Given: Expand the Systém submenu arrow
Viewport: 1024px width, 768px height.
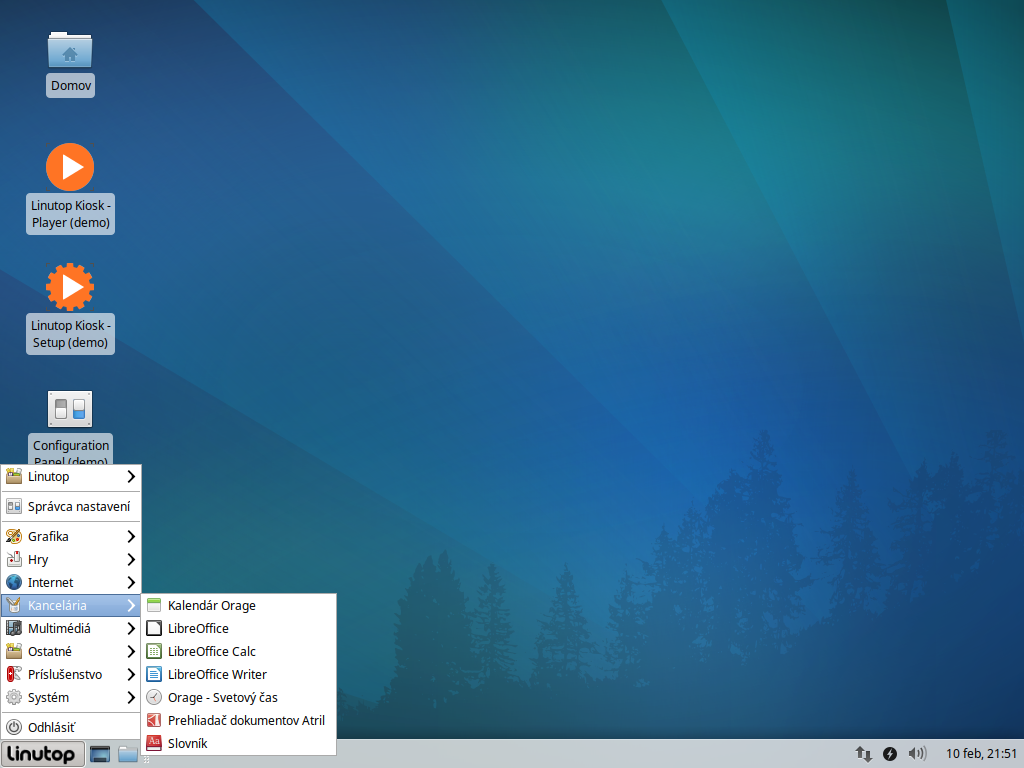Looking at the screenshot, I should coord(131,697).
